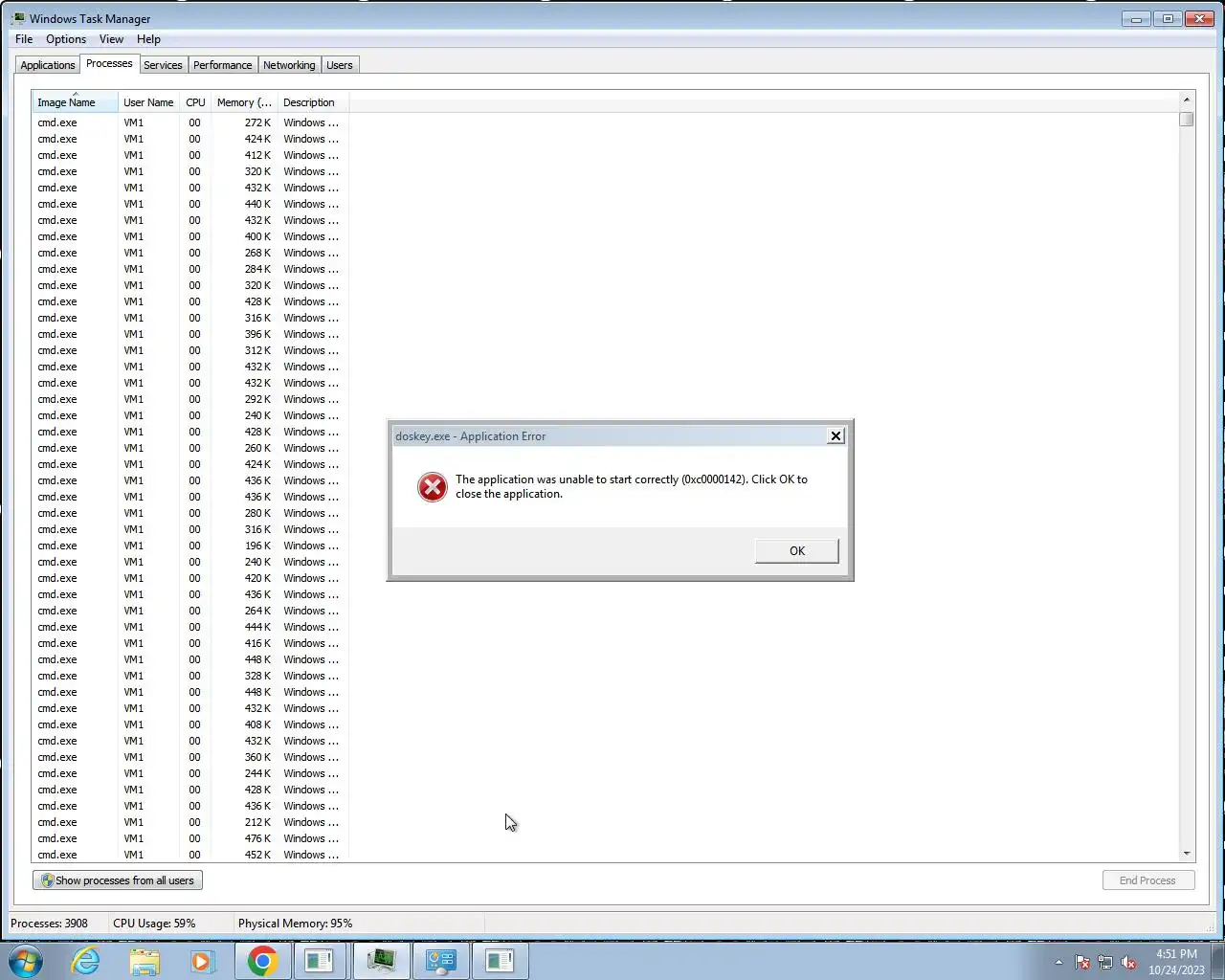Close the doskey.exe Application Error dialog
The image size is (1225, 980).
835,435
